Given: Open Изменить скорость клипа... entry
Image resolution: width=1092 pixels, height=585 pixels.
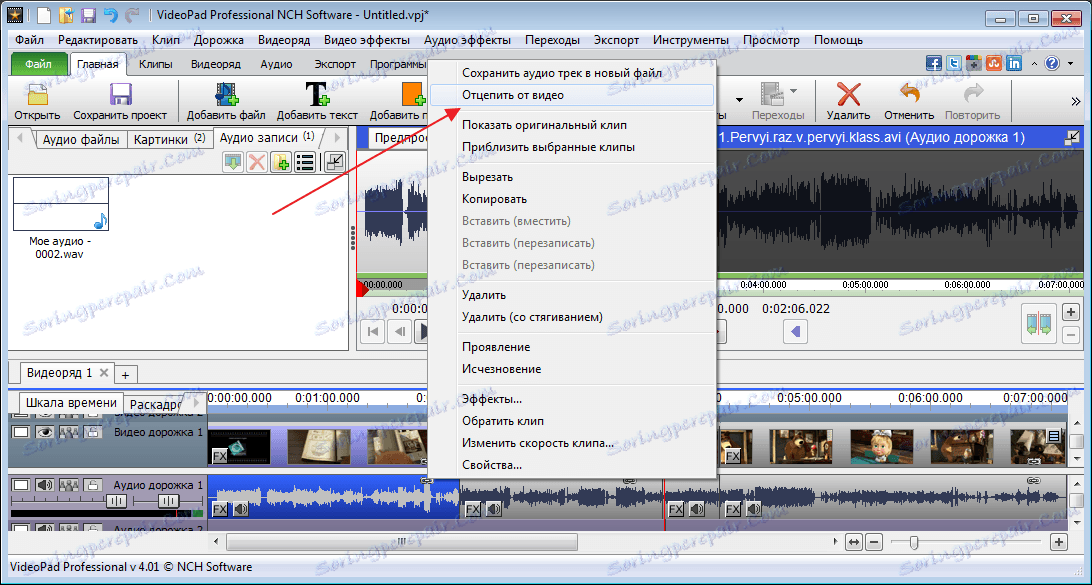Looking at the screenshot, I should pos(538,443).
